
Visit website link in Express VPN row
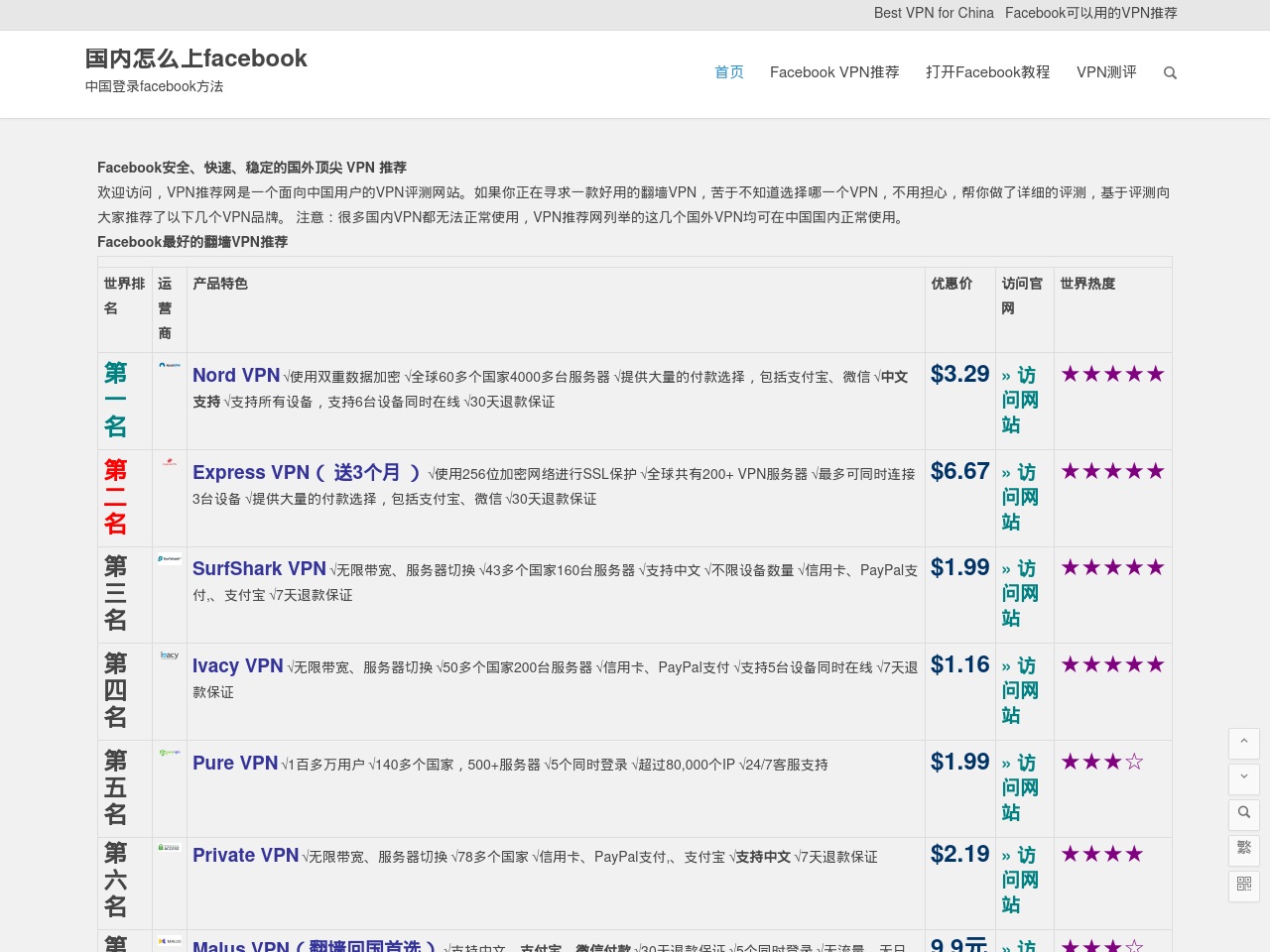[x=1020, y=497]
